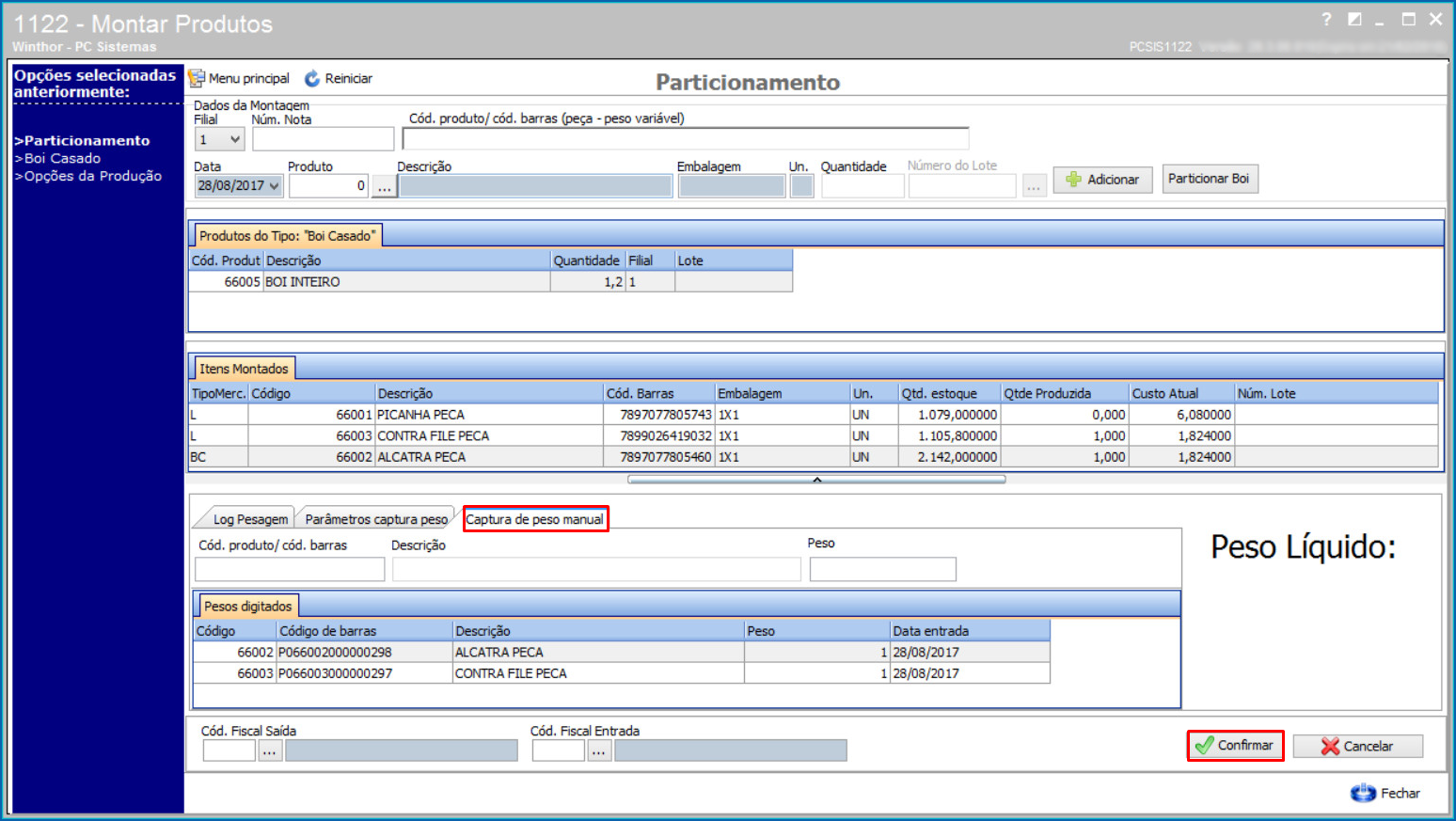
Task: Select the BOI INTEIRO row
Action: click(491, 282)
